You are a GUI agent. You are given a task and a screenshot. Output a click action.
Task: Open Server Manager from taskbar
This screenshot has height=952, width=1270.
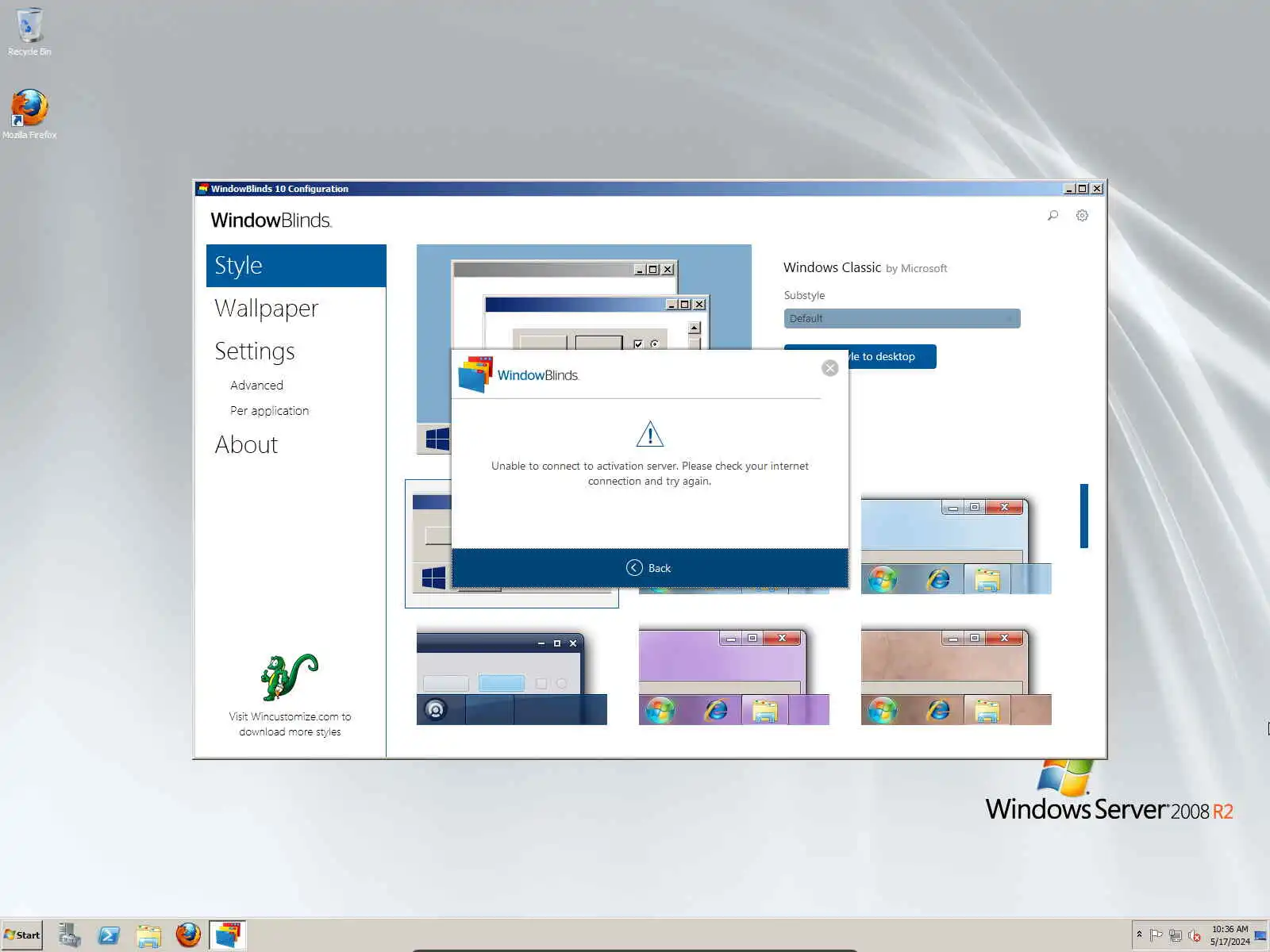pos(69,935)
